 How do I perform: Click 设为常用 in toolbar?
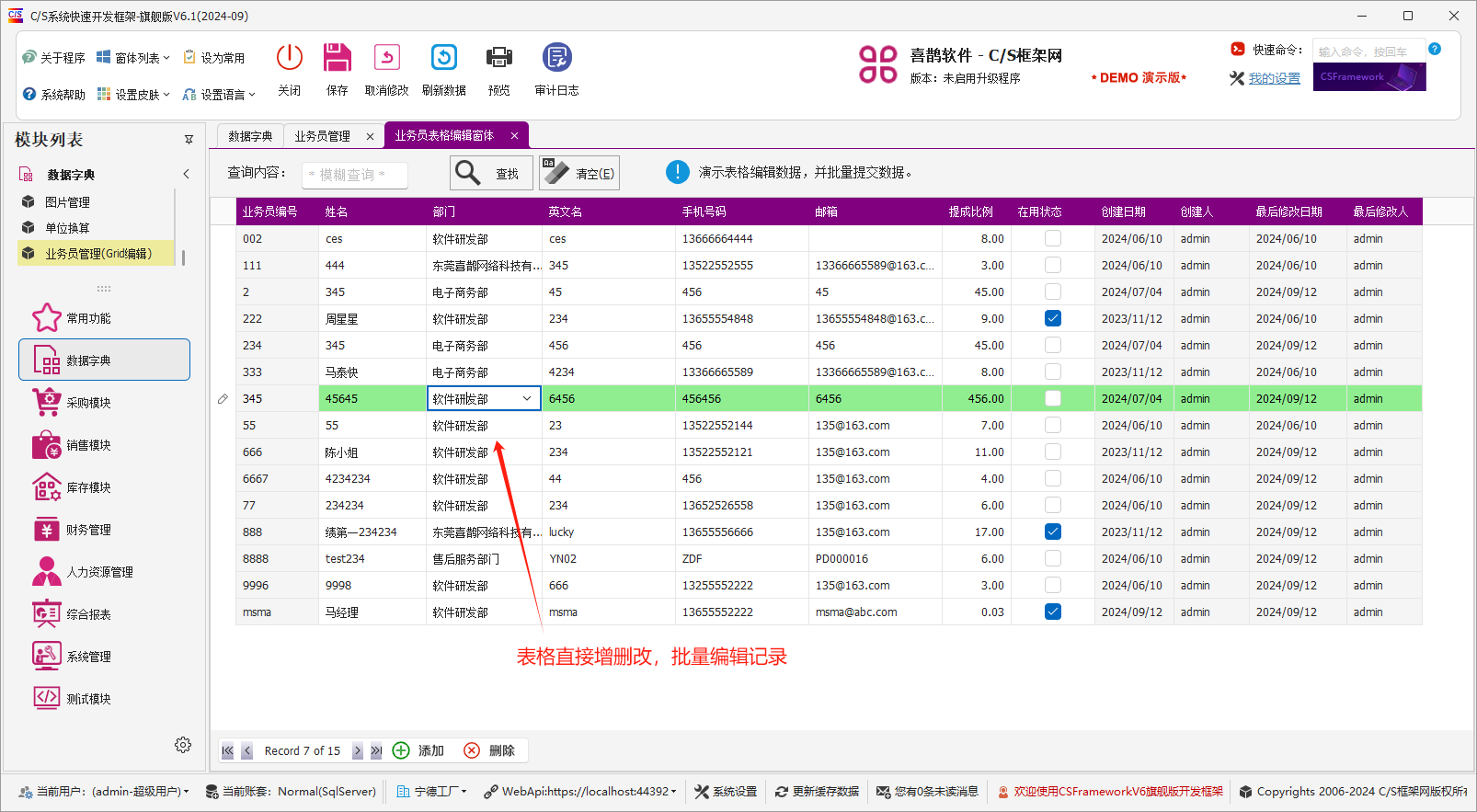[x=214, y=57]
